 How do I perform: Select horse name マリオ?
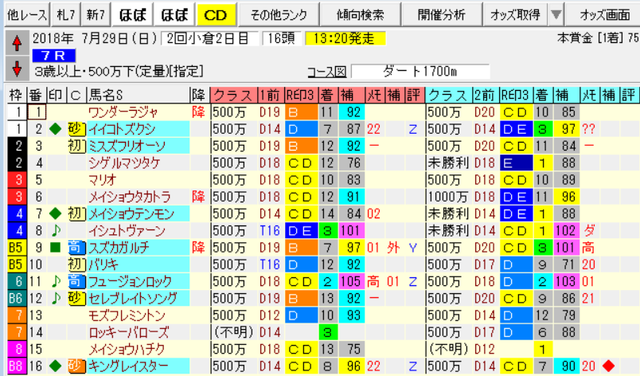pos(102,180)
